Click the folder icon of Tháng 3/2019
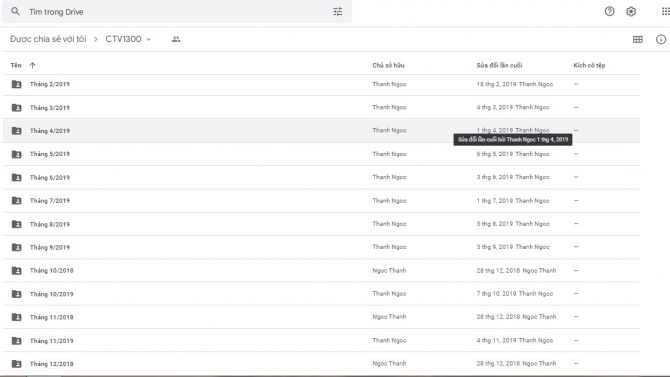 click(16, 107)
